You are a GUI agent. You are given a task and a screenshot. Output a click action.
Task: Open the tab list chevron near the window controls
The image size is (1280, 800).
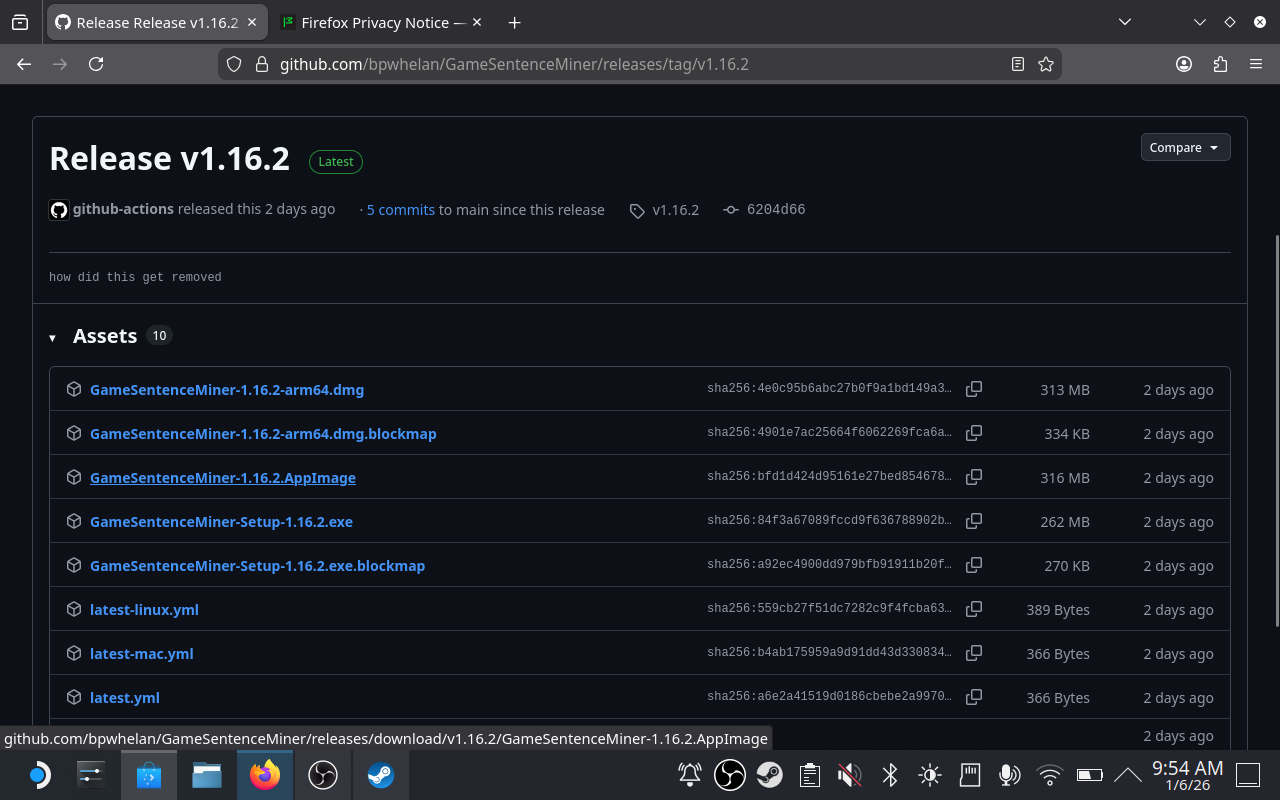1125,22
